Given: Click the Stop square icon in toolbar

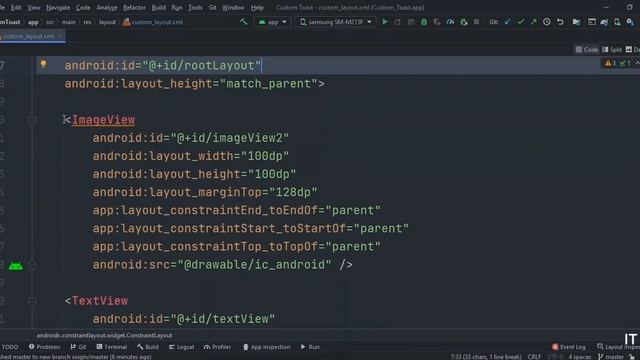Looking at the screenshot, I should coord(476,22).
